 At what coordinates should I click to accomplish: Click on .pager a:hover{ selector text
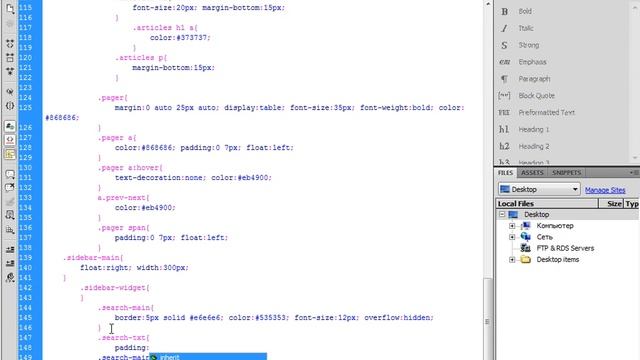130,168
